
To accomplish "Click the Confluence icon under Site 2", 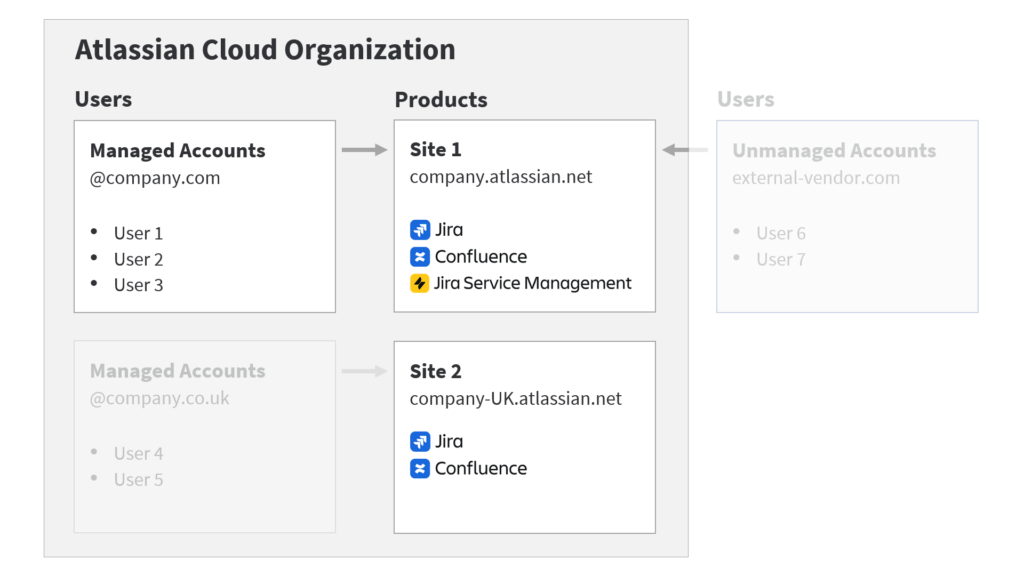I will 420,468.
